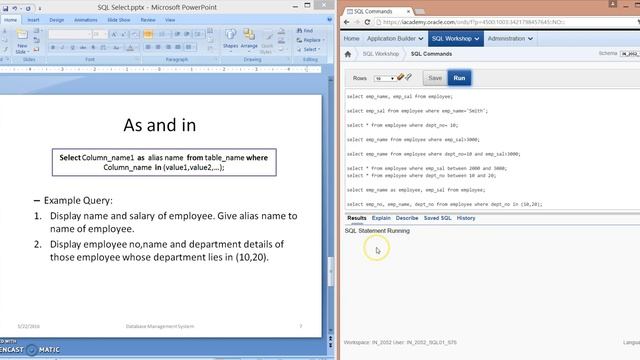Open Shape Fill options

(282, 31)
